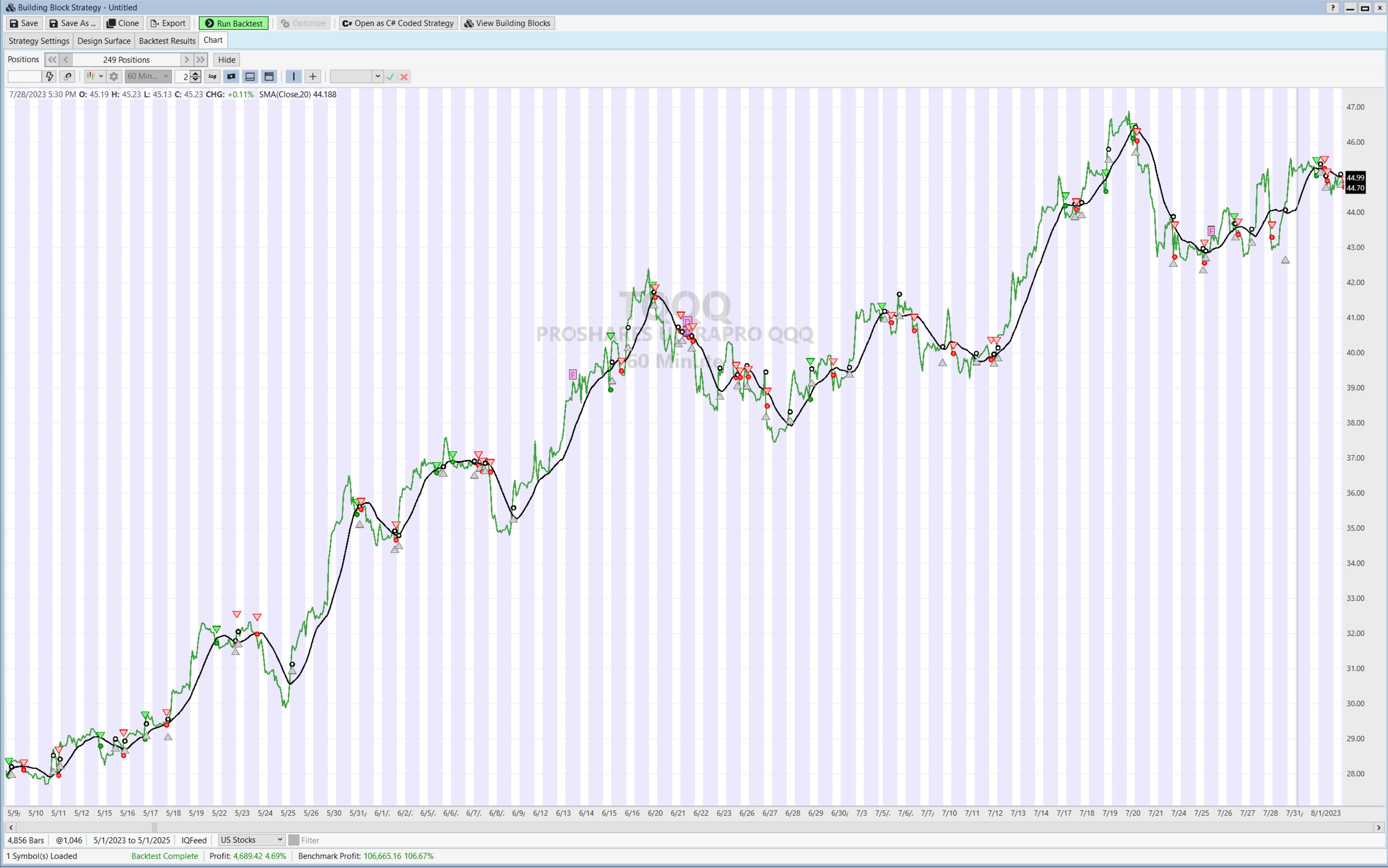
Task: Toggle the crosshair cursor button
Action: click(x=312, y=76)
